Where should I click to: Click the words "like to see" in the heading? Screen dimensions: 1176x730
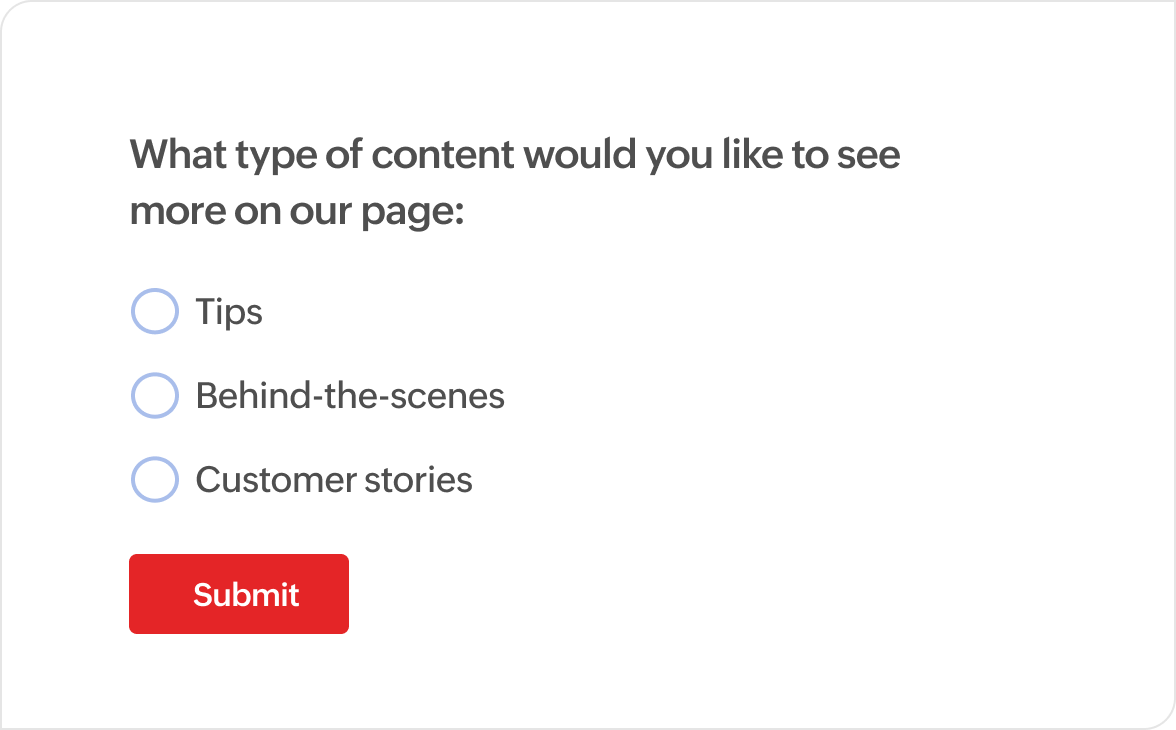pyautogui.click(x=812, y=155)
